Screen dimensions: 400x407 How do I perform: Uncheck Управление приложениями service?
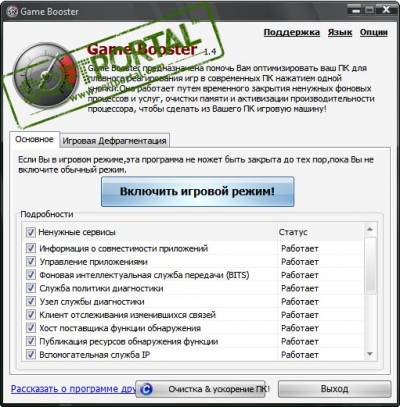[x=31, y=262]
